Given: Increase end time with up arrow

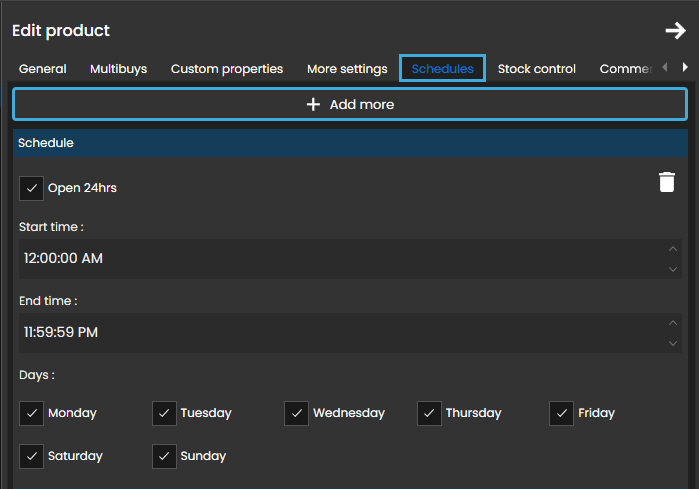Looking at the screenshot, I should pyautogui.click(x=673, y=323).
